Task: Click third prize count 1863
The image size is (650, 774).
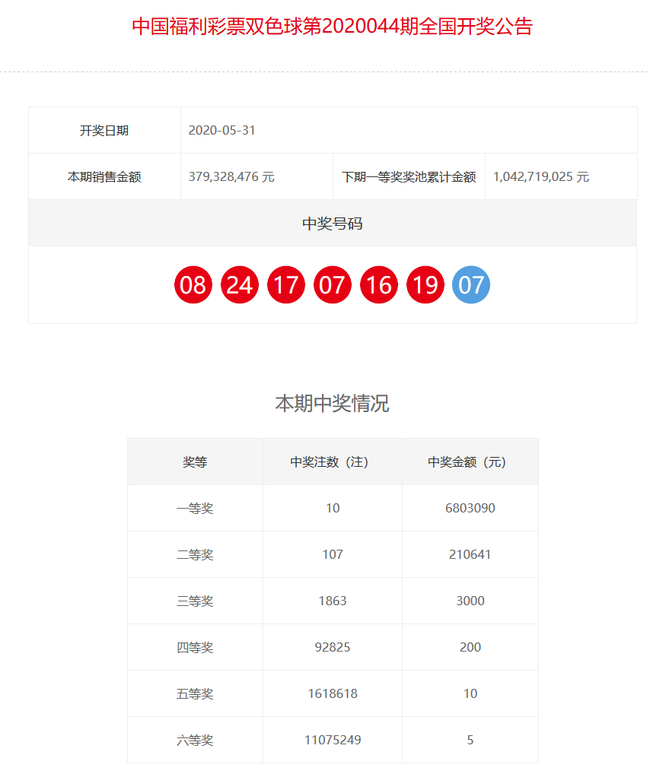Action: (333, 601)
